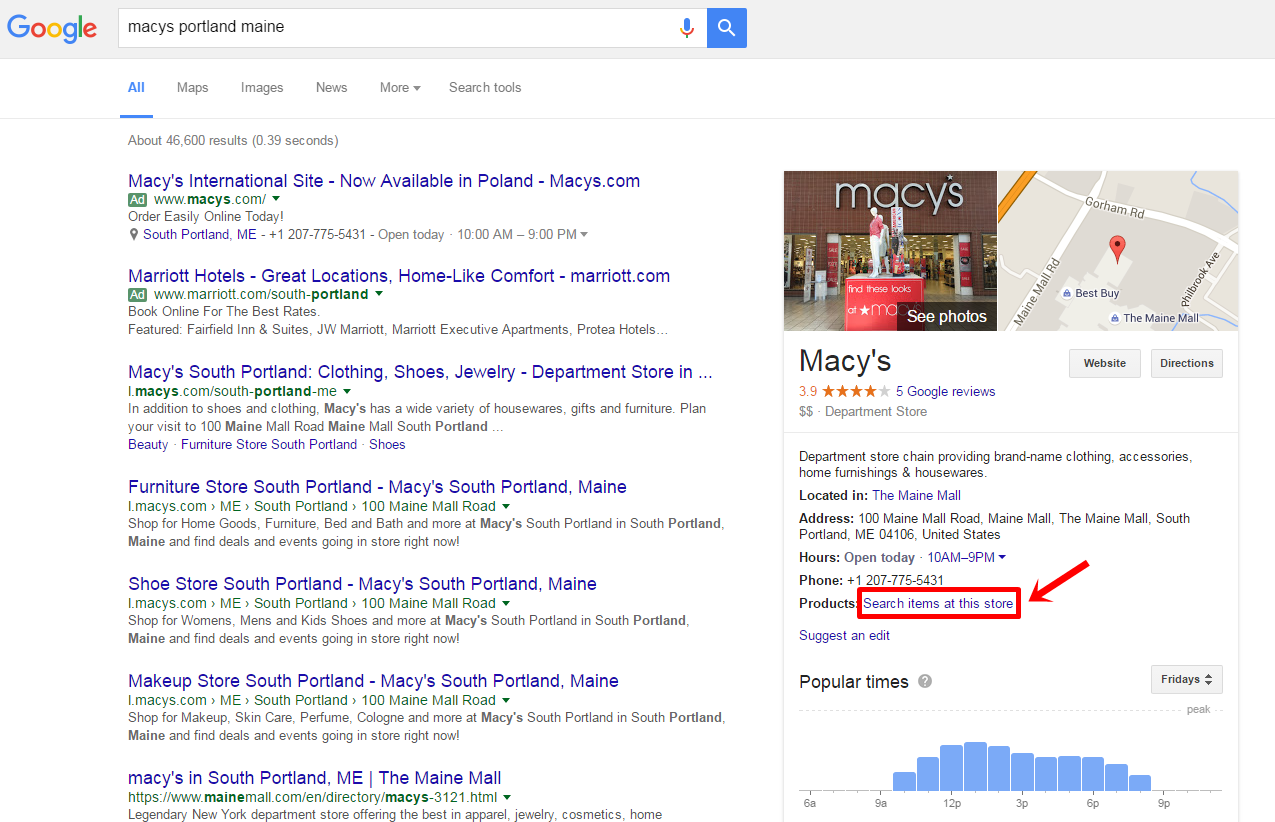This screenshot has width=1275, height=822.
Task: Click the 12p bar in Popular times chart
Action: (952, 768)
